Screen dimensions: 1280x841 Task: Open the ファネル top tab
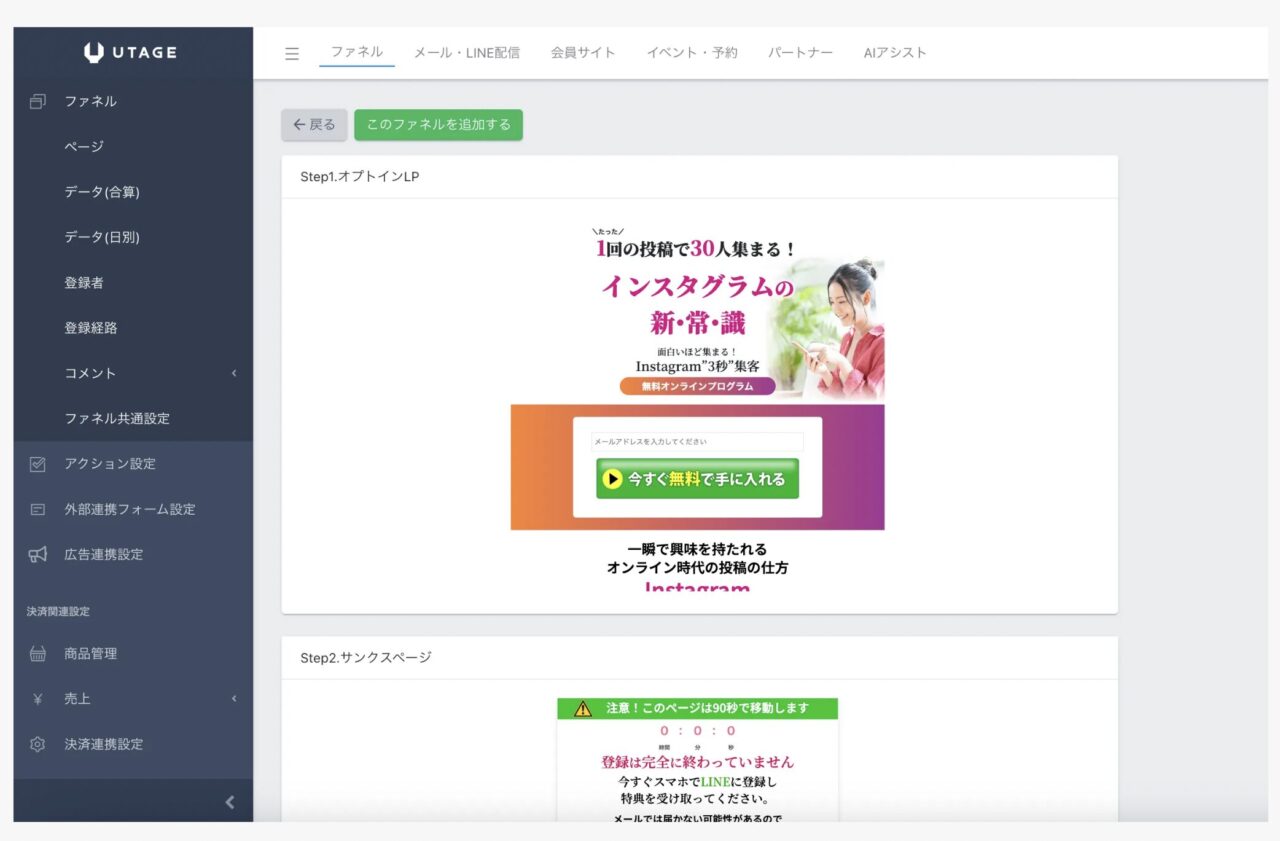click(357, 52)
